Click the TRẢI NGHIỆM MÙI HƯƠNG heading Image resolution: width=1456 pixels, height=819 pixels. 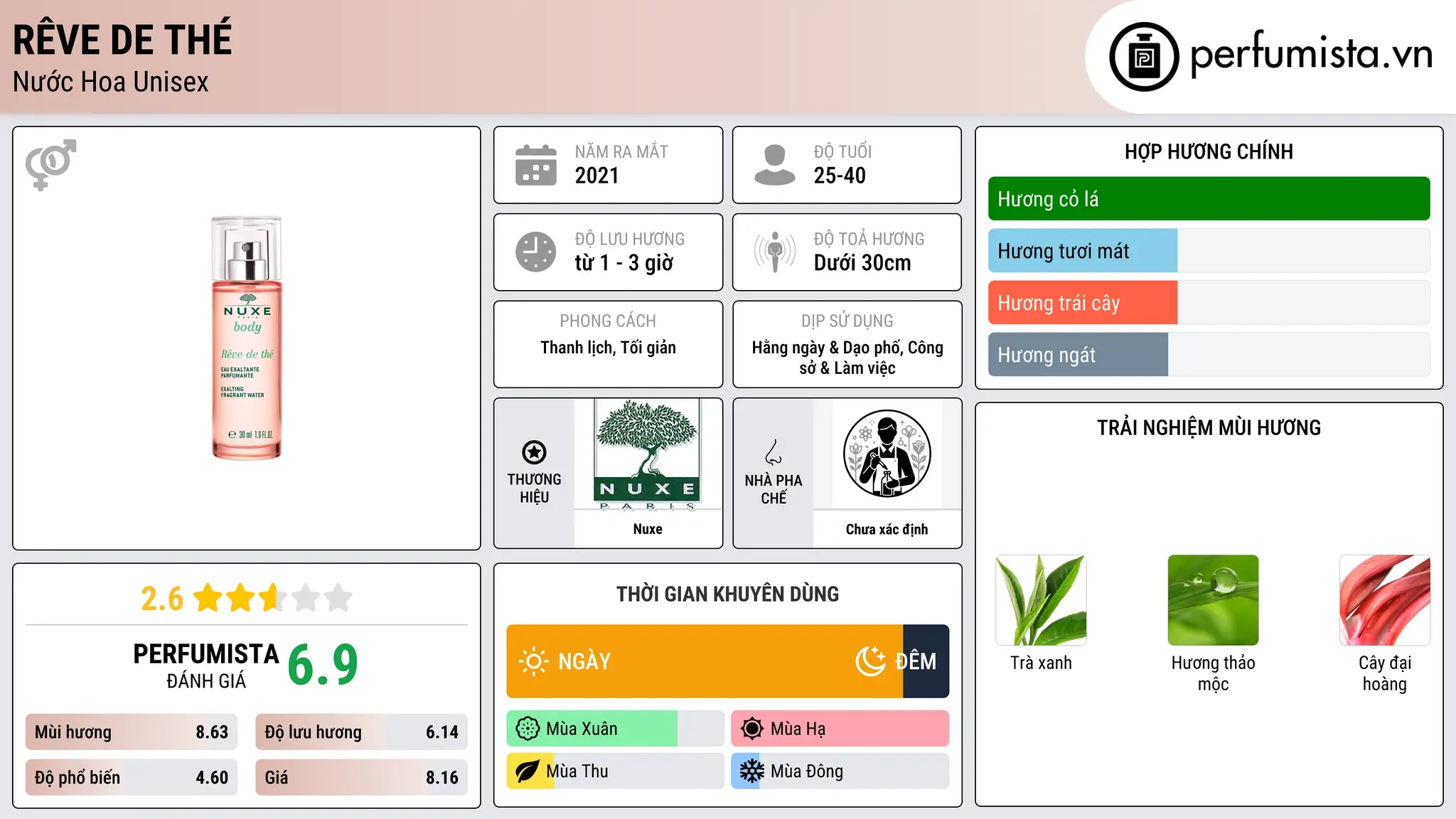click(1209, 427)
